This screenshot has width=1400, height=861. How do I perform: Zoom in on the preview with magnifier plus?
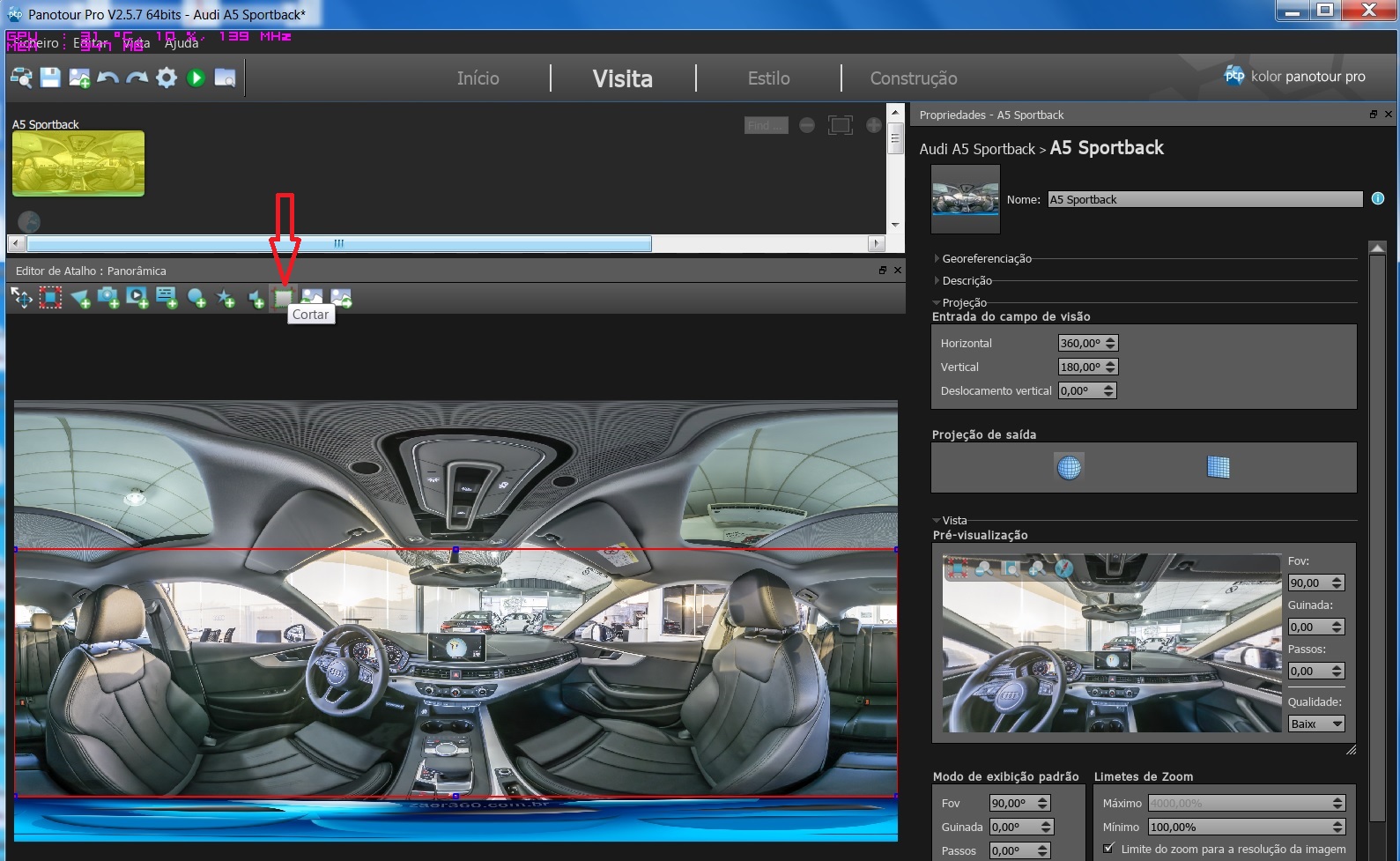click(1037, 568)
